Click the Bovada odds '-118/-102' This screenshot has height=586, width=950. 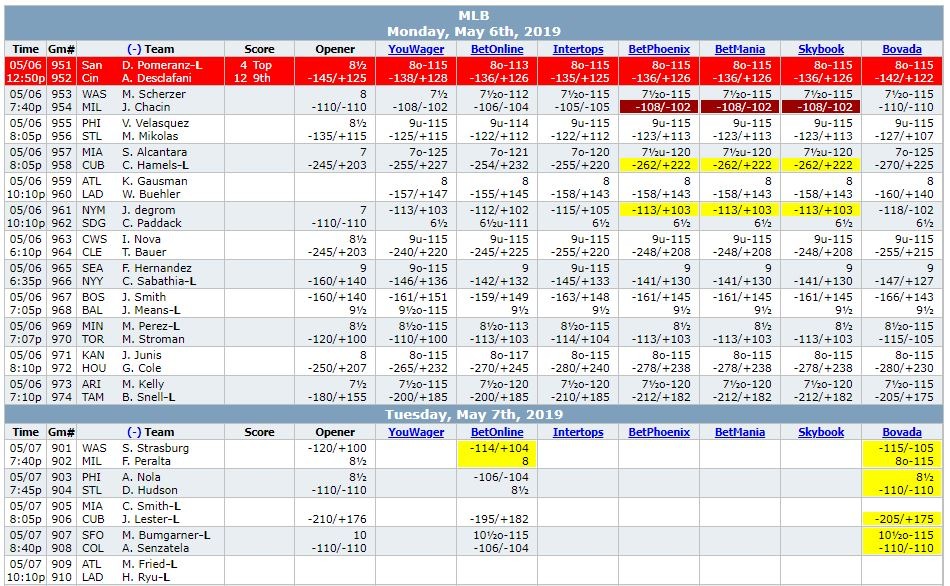906,210
